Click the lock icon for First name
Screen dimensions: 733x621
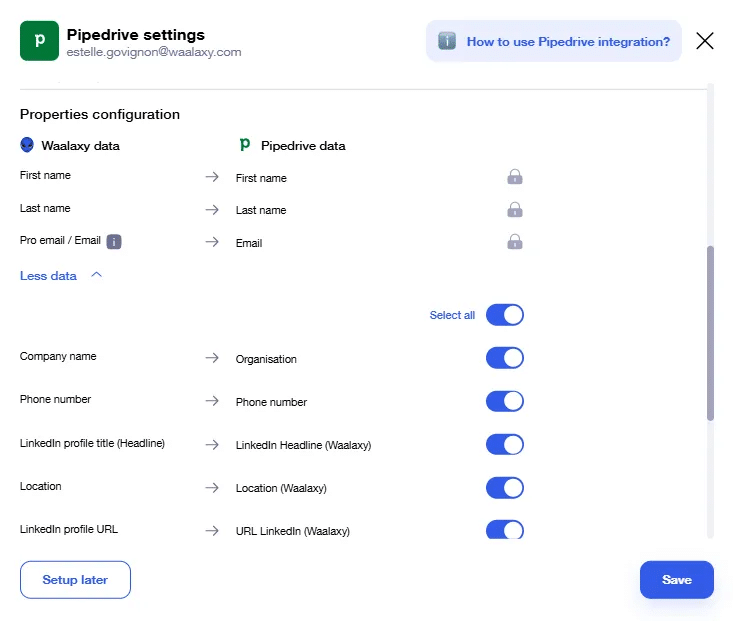click(x=515, y=177)
